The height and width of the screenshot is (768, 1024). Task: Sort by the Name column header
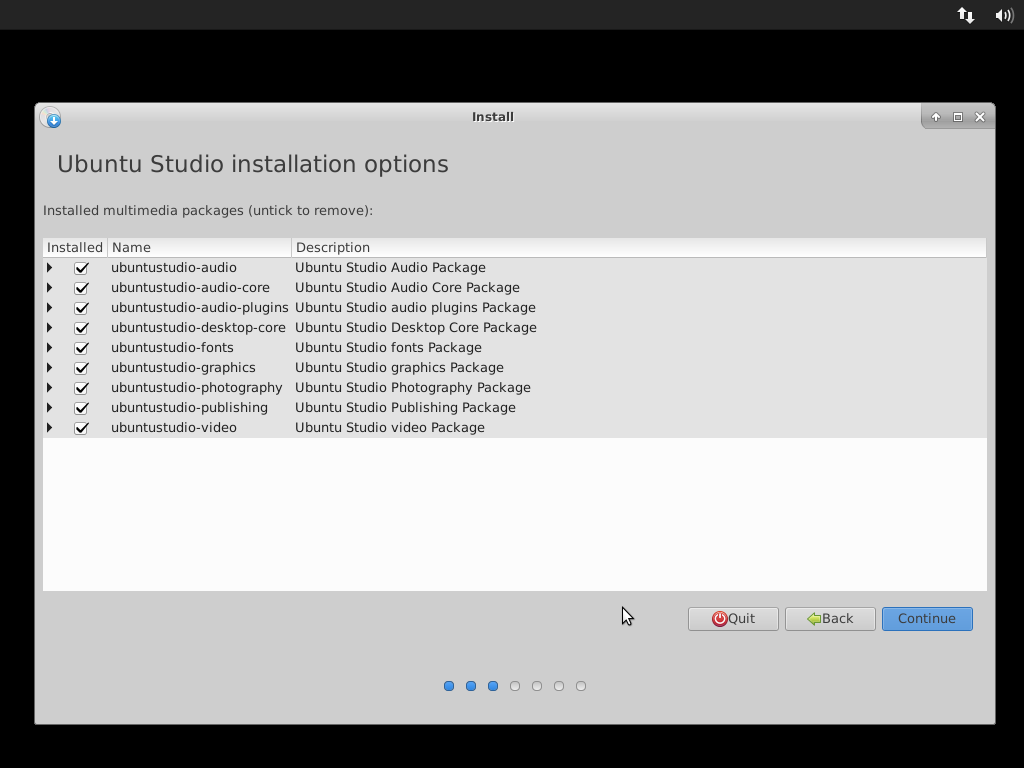pos(199,248)
